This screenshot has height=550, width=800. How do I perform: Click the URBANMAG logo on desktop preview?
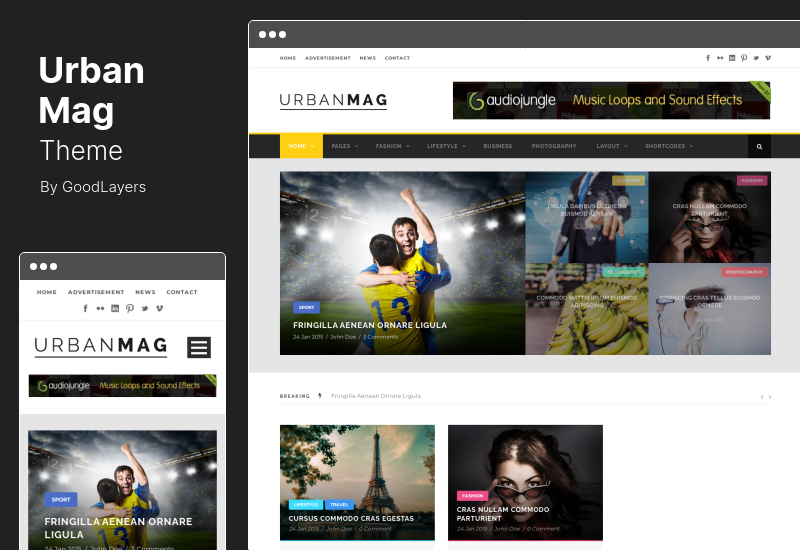[333, 101]
